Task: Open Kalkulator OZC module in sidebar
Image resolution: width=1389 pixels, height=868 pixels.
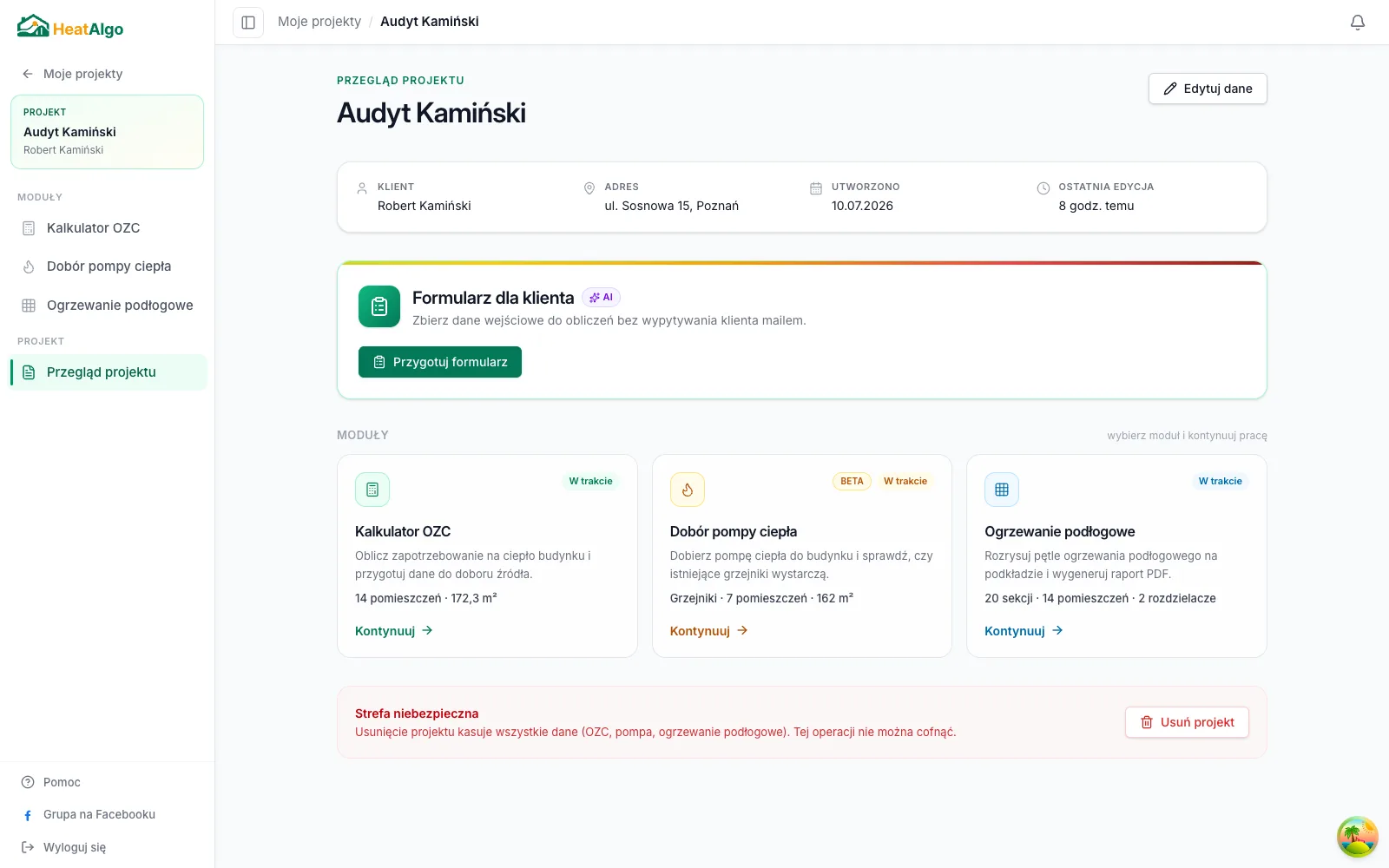Action: (x=108, y=228)
